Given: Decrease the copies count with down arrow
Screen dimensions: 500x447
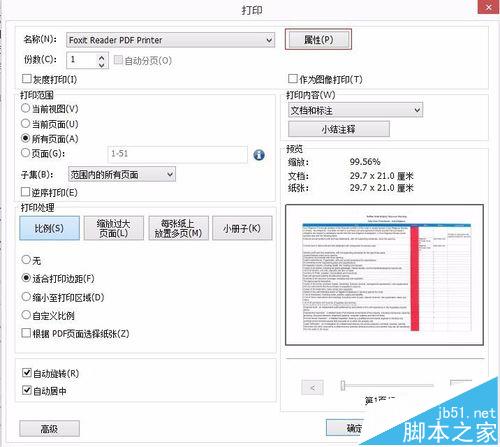Looking at the screenshot, I should [x=102, y=64].
